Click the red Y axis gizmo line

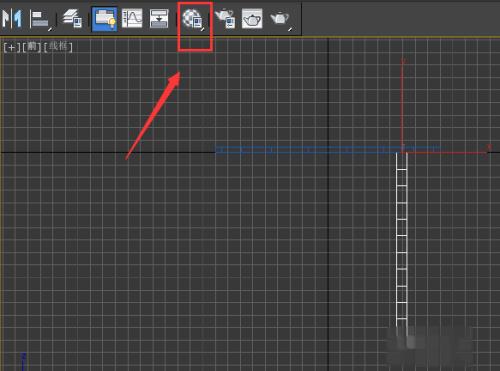tap(403, 105)
